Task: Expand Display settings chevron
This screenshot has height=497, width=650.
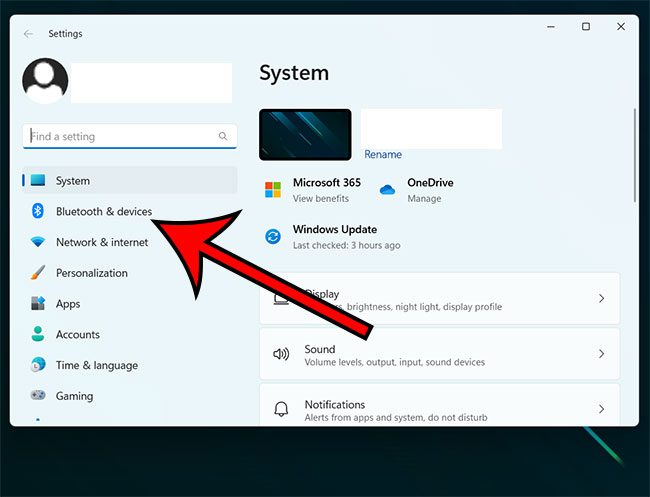Action: (x=601, y=299)
